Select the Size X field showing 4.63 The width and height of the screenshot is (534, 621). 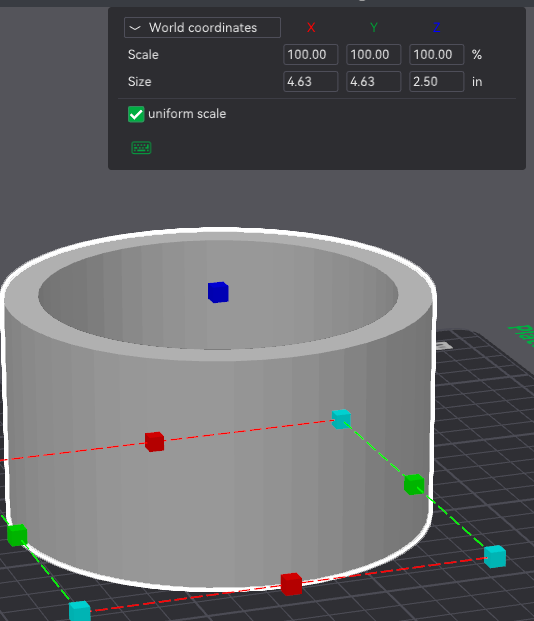pyautogui.click(x=311, y=82)
